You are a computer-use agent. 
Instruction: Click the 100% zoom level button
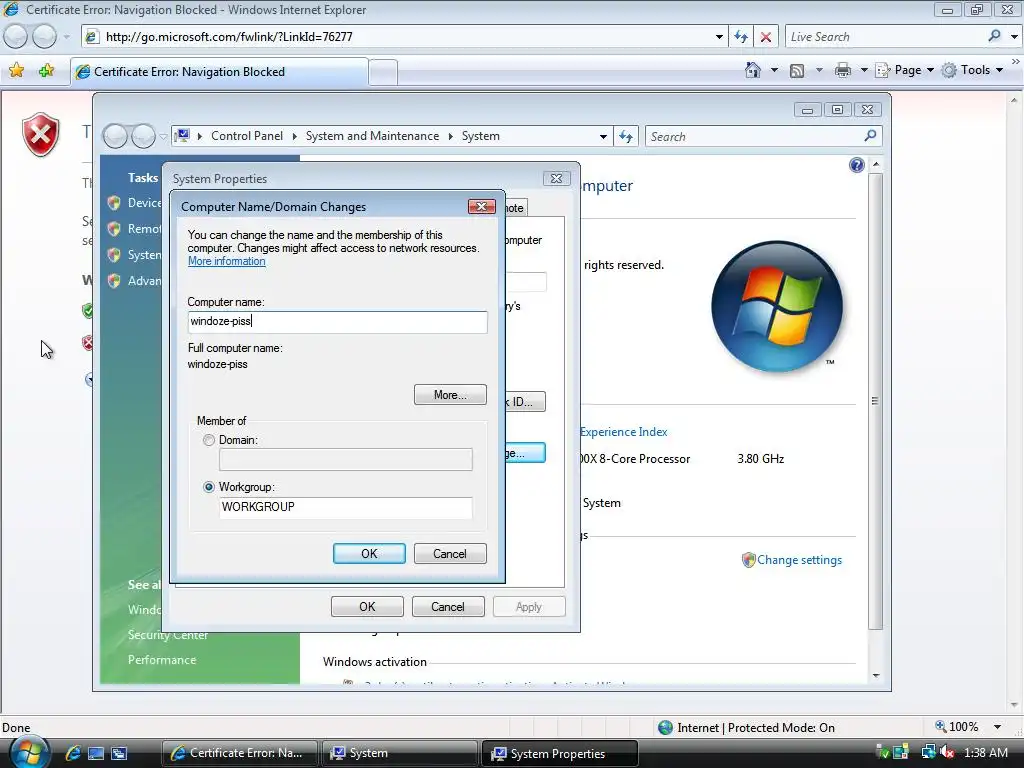coord(957,727)
